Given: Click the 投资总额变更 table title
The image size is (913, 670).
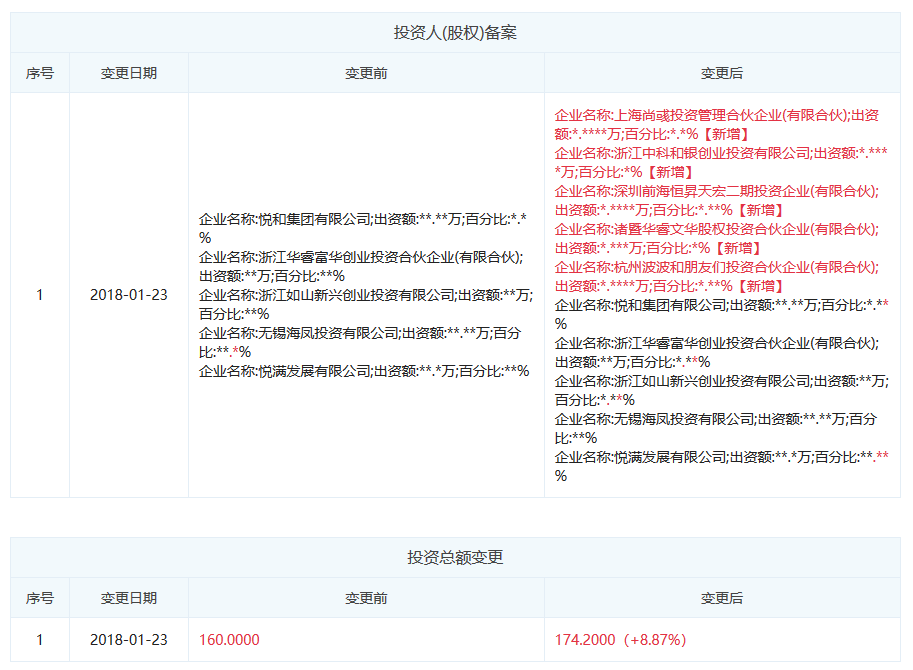Looking at the screenshot, I should 455,557.
